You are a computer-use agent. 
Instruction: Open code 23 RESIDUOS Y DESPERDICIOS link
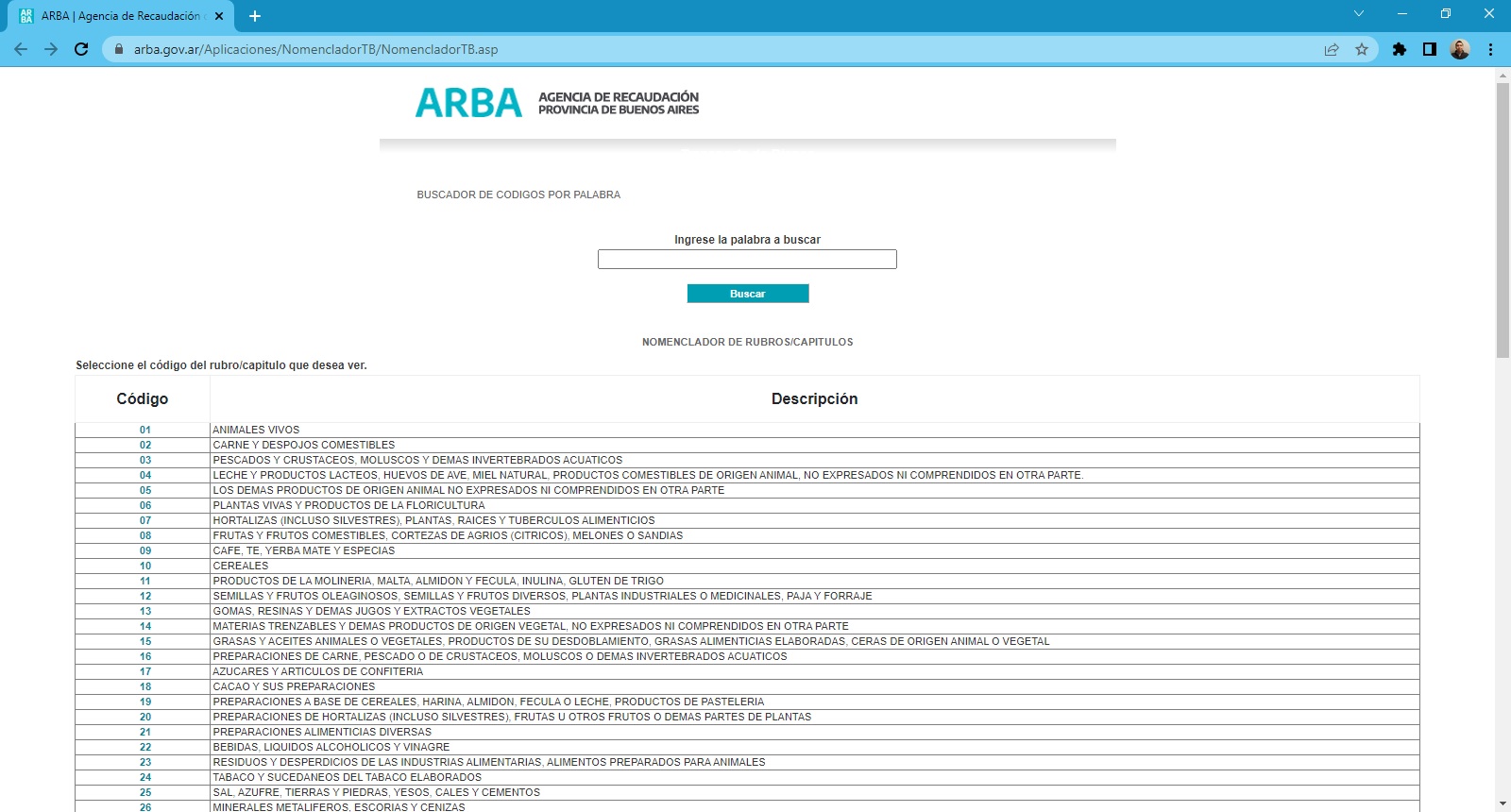pyautogui.click(x=145, y=762)
